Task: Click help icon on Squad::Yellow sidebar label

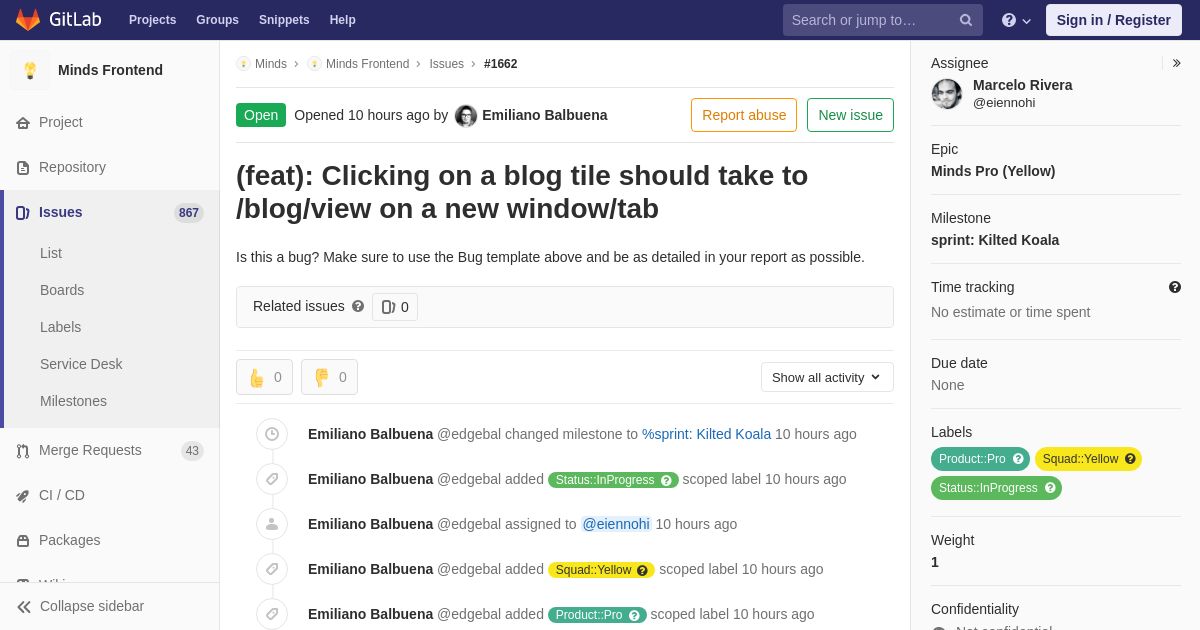Action: pos(1130,459)
